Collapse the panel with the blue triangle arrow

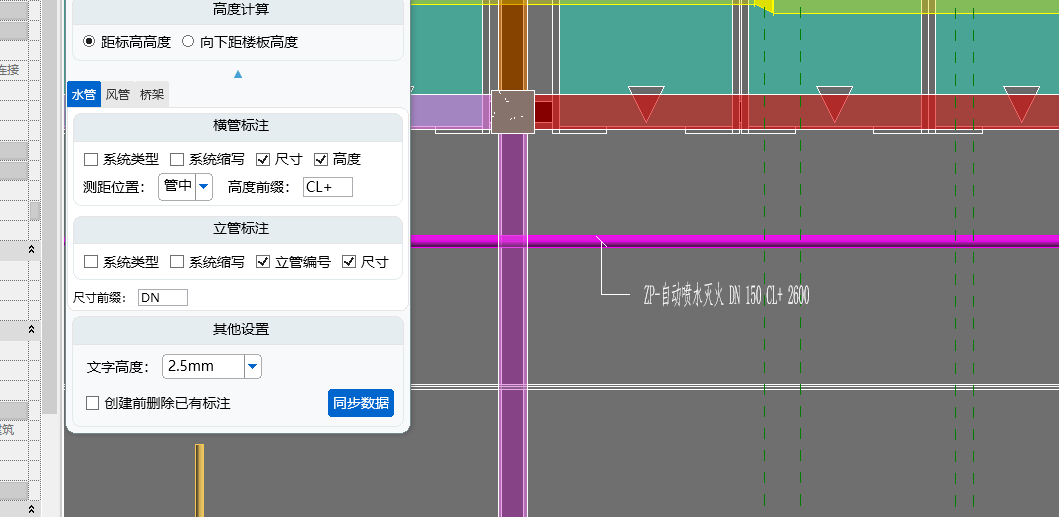[x=238, y=74]
